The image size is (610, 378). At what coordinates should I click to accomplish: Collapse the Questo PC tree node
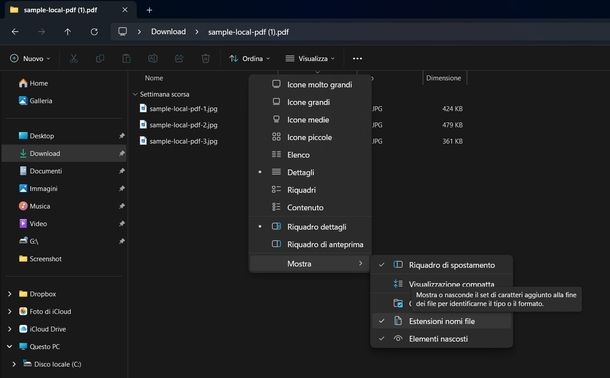tap(9, 346)
